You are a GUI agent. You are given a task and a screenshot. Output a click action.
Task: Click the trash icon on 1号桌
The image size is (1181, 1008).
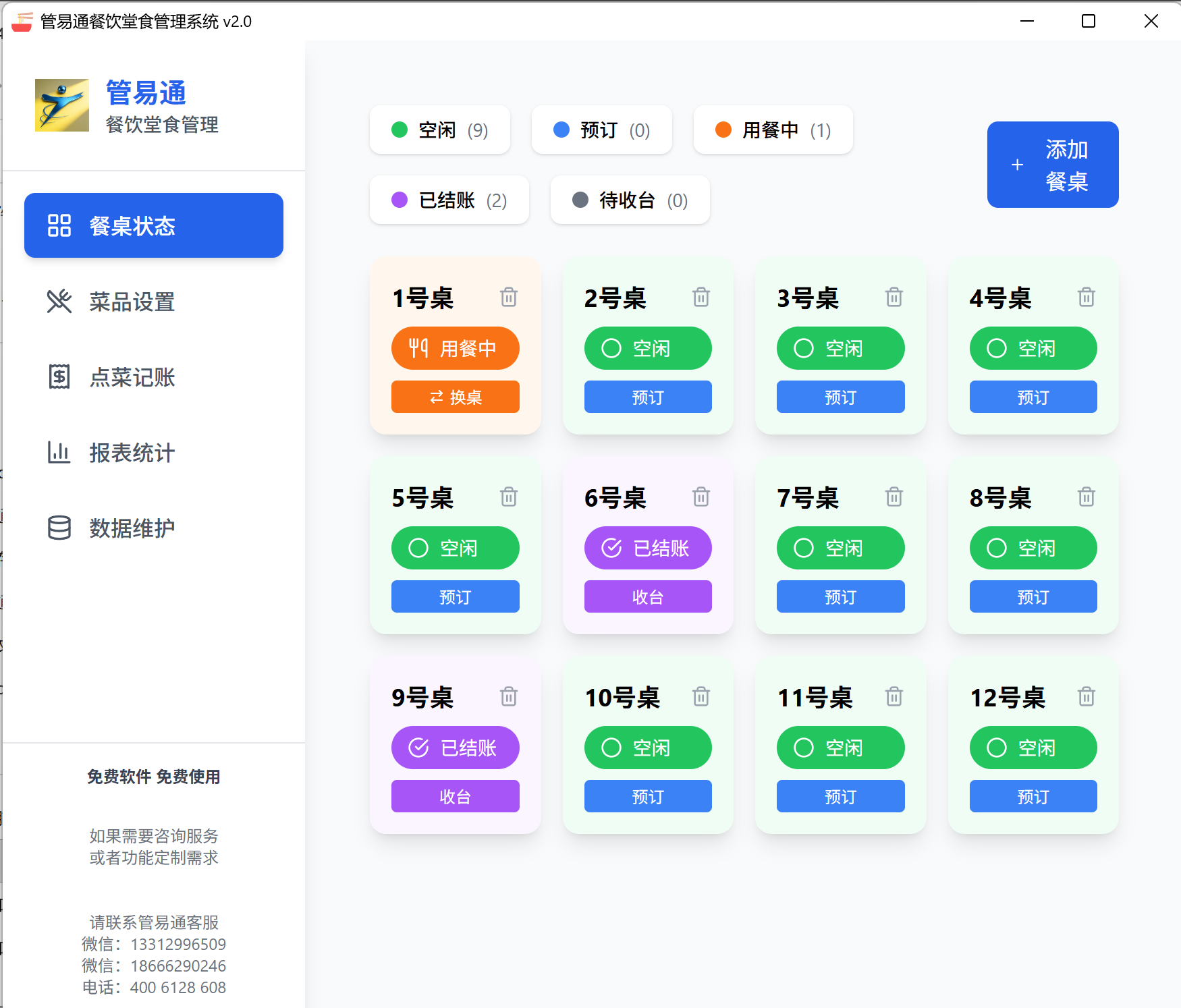point(508,297)
